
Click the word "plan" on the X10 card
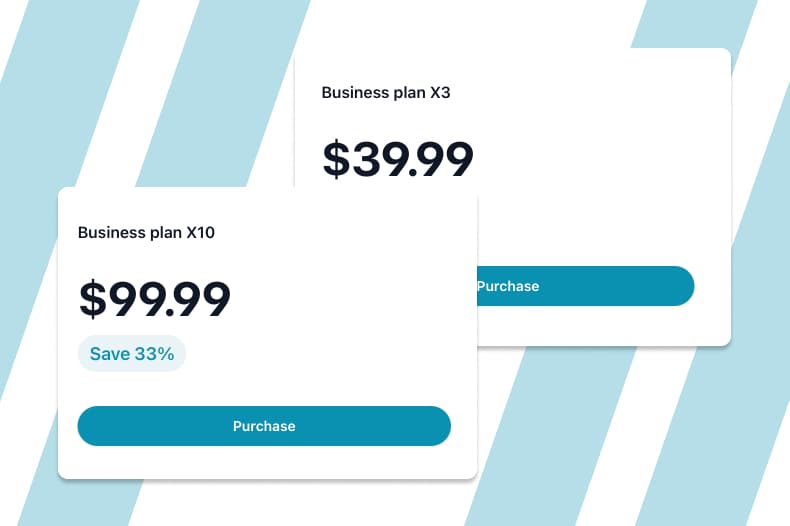(x=164, y=233)
